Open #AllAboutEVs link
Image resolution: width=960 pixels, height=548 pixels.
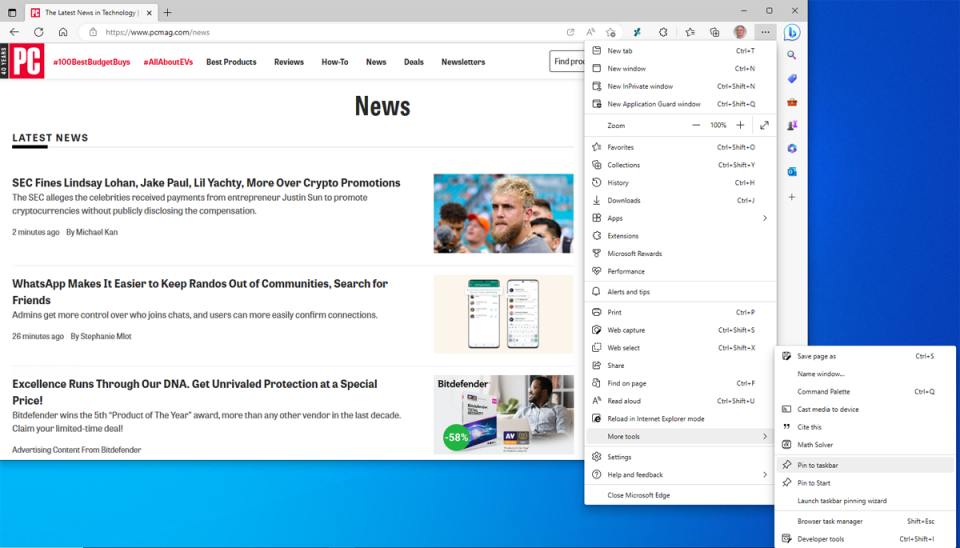tap(168, 62)
